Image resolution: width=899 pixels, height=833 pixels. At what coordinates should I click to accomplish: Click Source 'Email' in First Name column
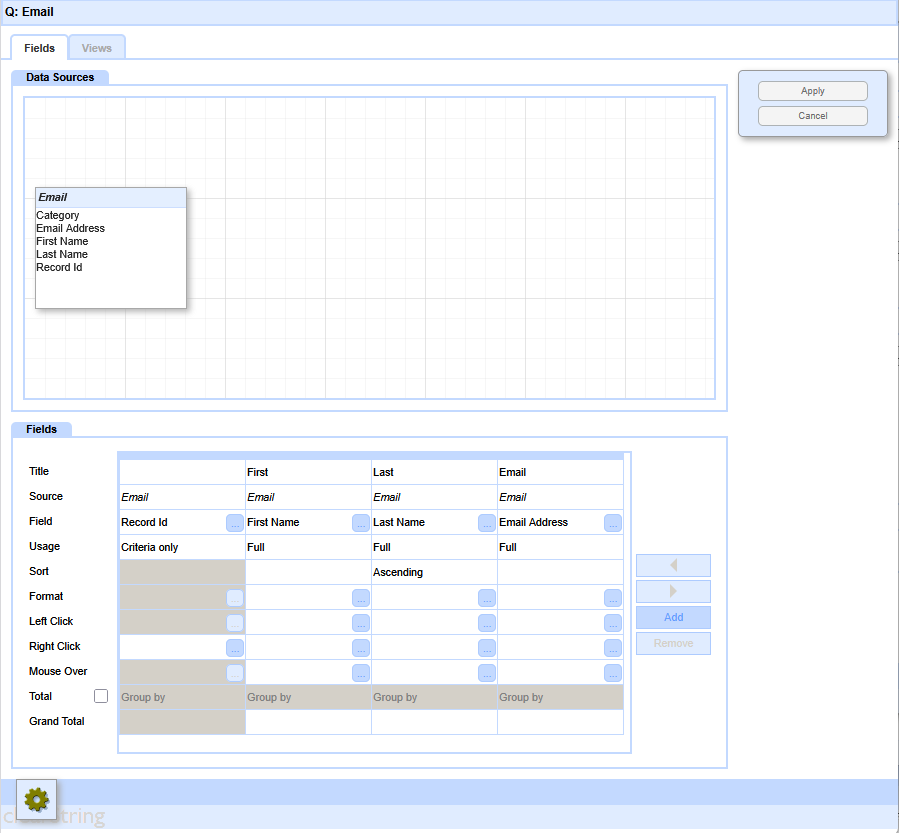pyautogui.click(x=308, y=497)
